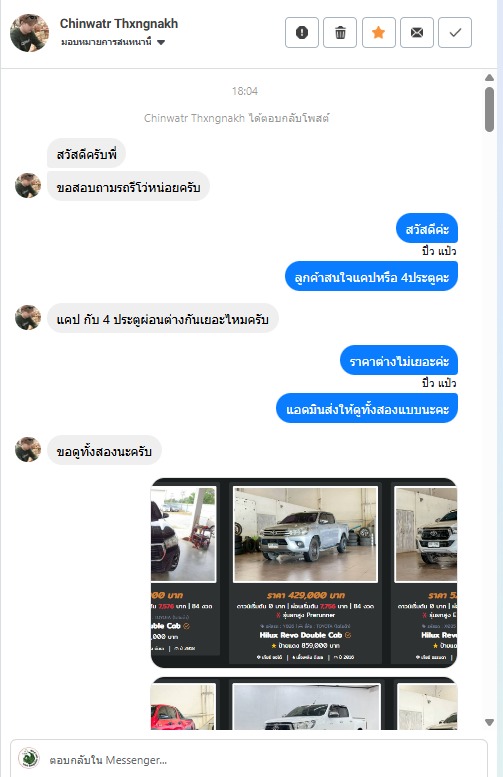Mark conversation done with checkmark button
The height and width of the screenshot is (777, 503).
click(x=455, y=33)
